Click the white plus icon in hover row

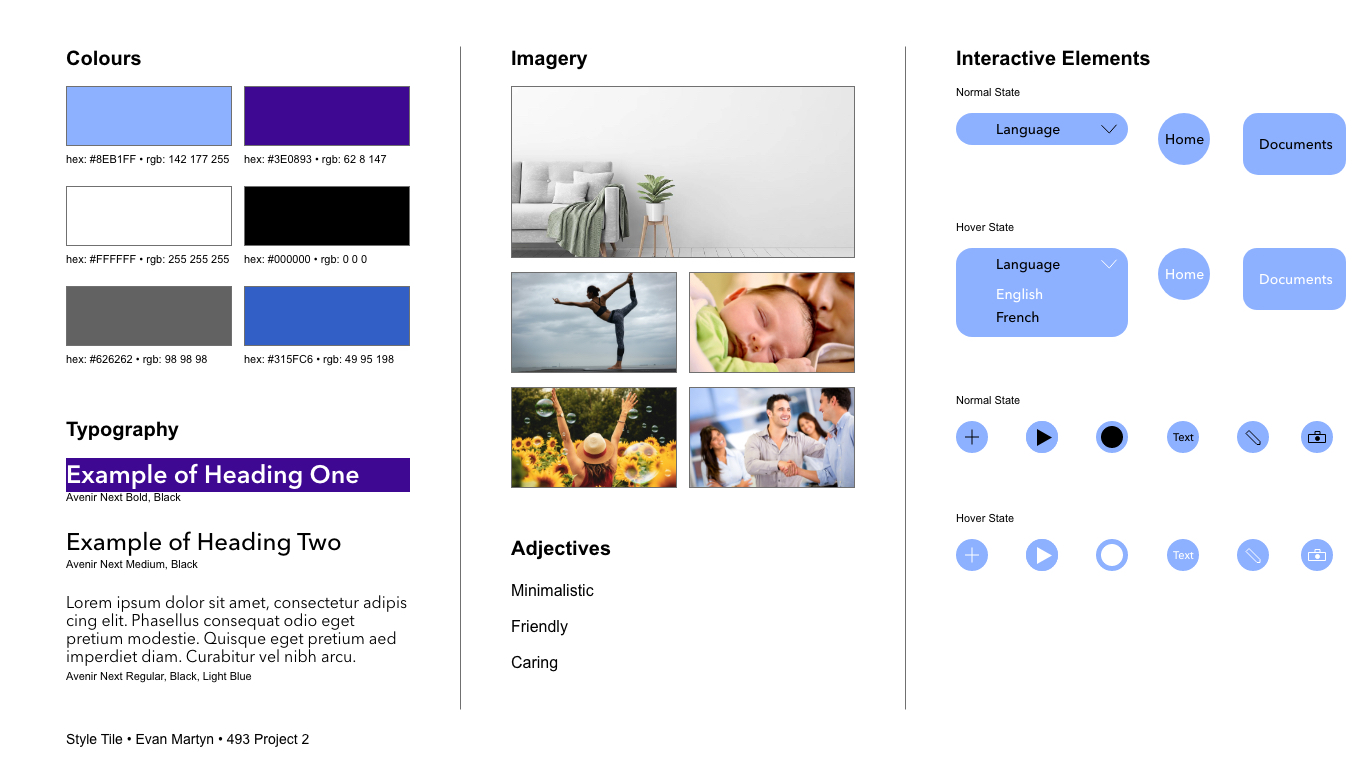(971, 555)
